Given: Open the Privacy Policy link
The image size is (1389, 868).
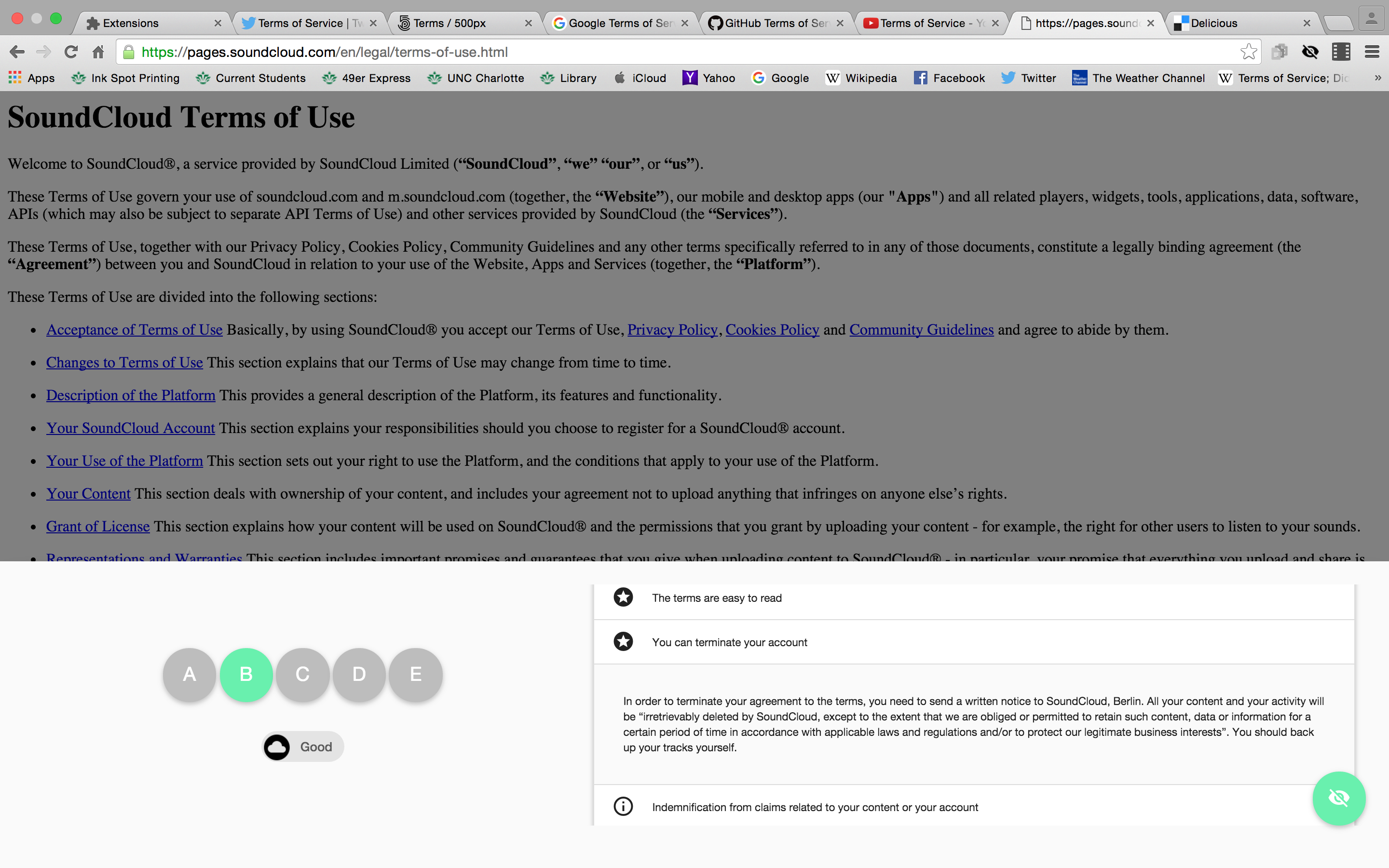Looking at the screenshot, I should [672, 330].
